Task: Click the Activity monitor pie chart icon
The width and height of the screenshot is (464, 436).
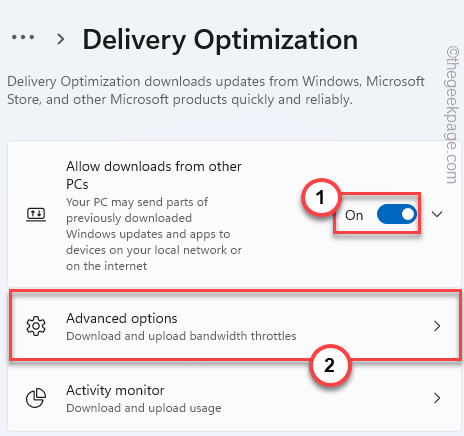Action: point(36,398)
